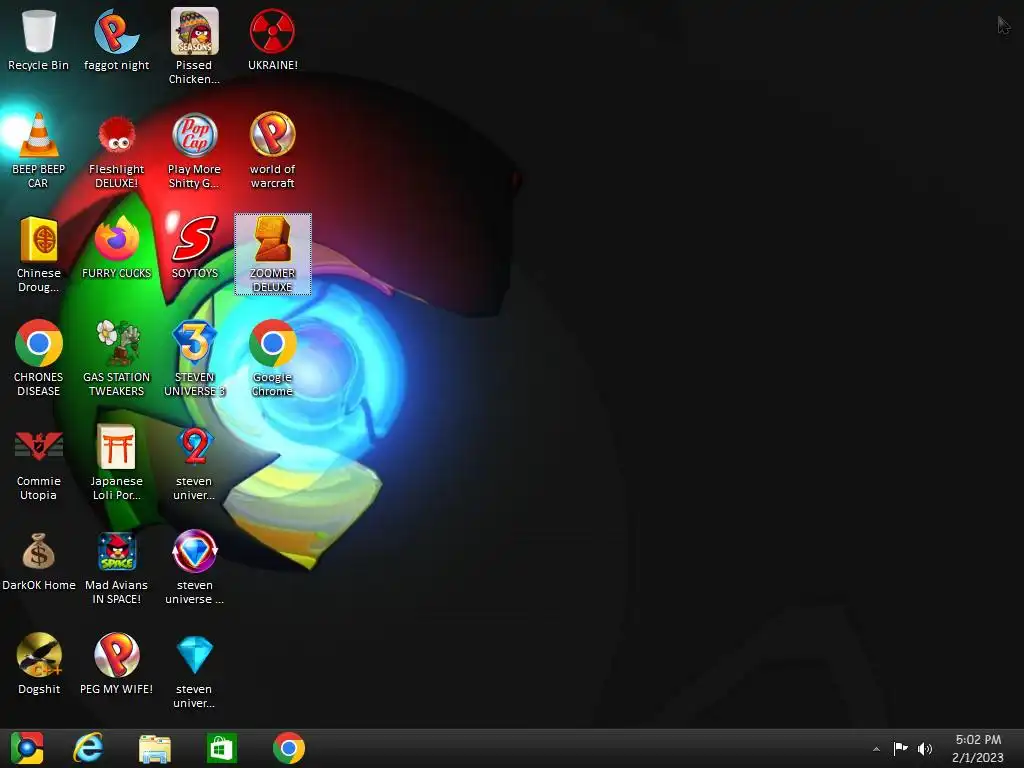Open the Google Chrome desktop shortcut
1024x768 pixels.
click(272, 358)
